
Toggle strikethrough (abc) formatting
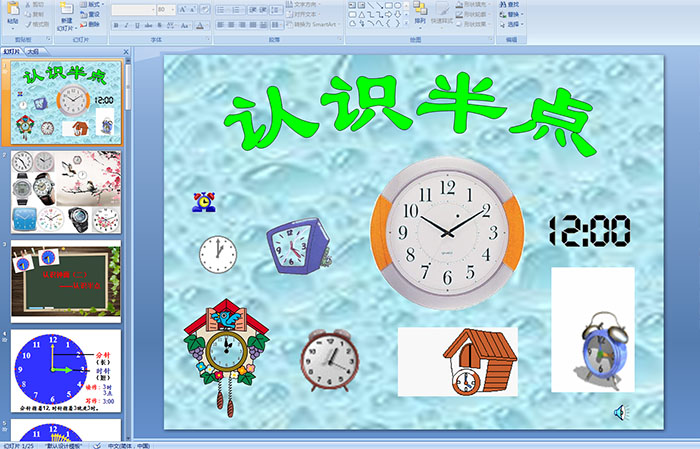click(148, 25)
